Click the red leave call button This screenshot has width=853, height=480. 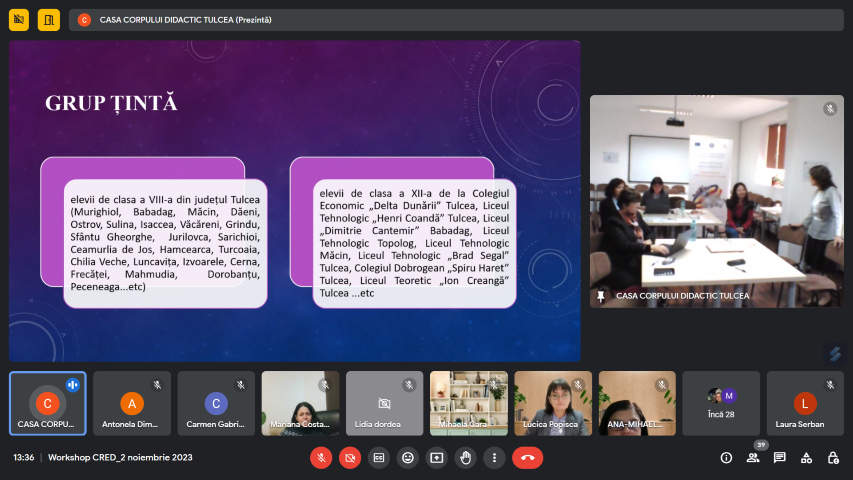pos(527,457)
